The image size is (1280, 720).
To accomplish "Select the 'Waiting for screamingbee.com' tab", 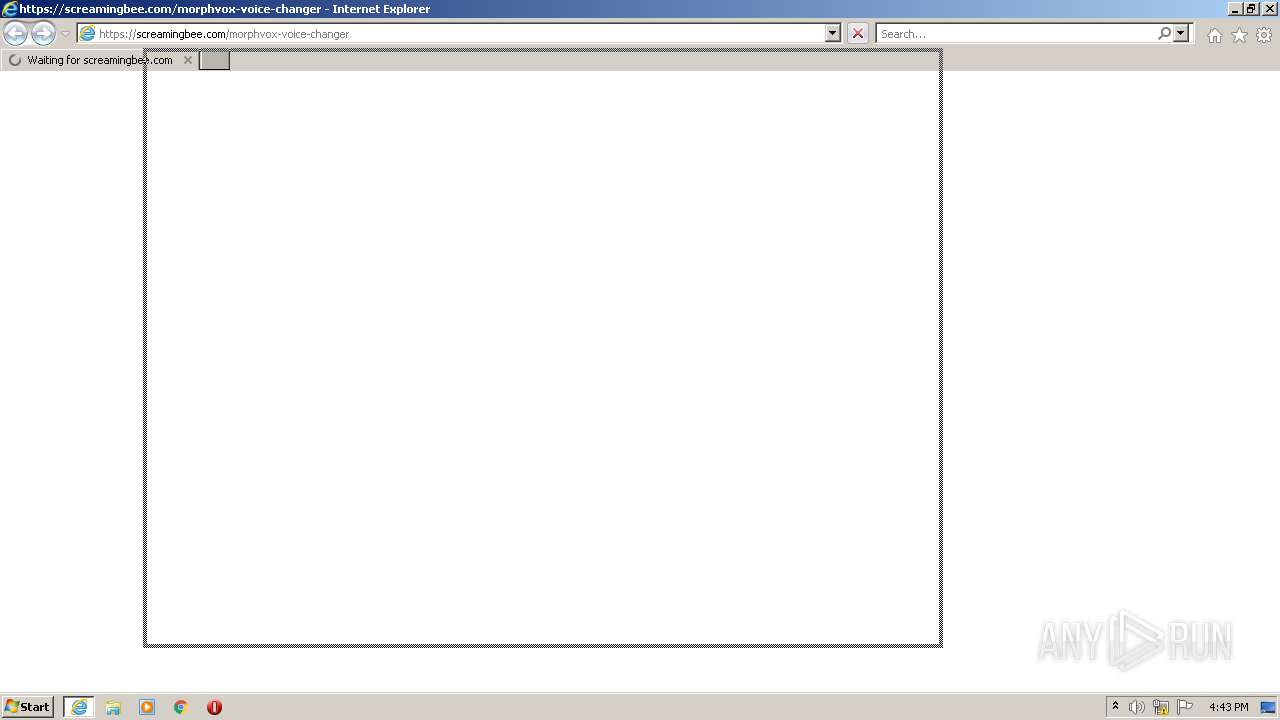I will click(100, 60).
